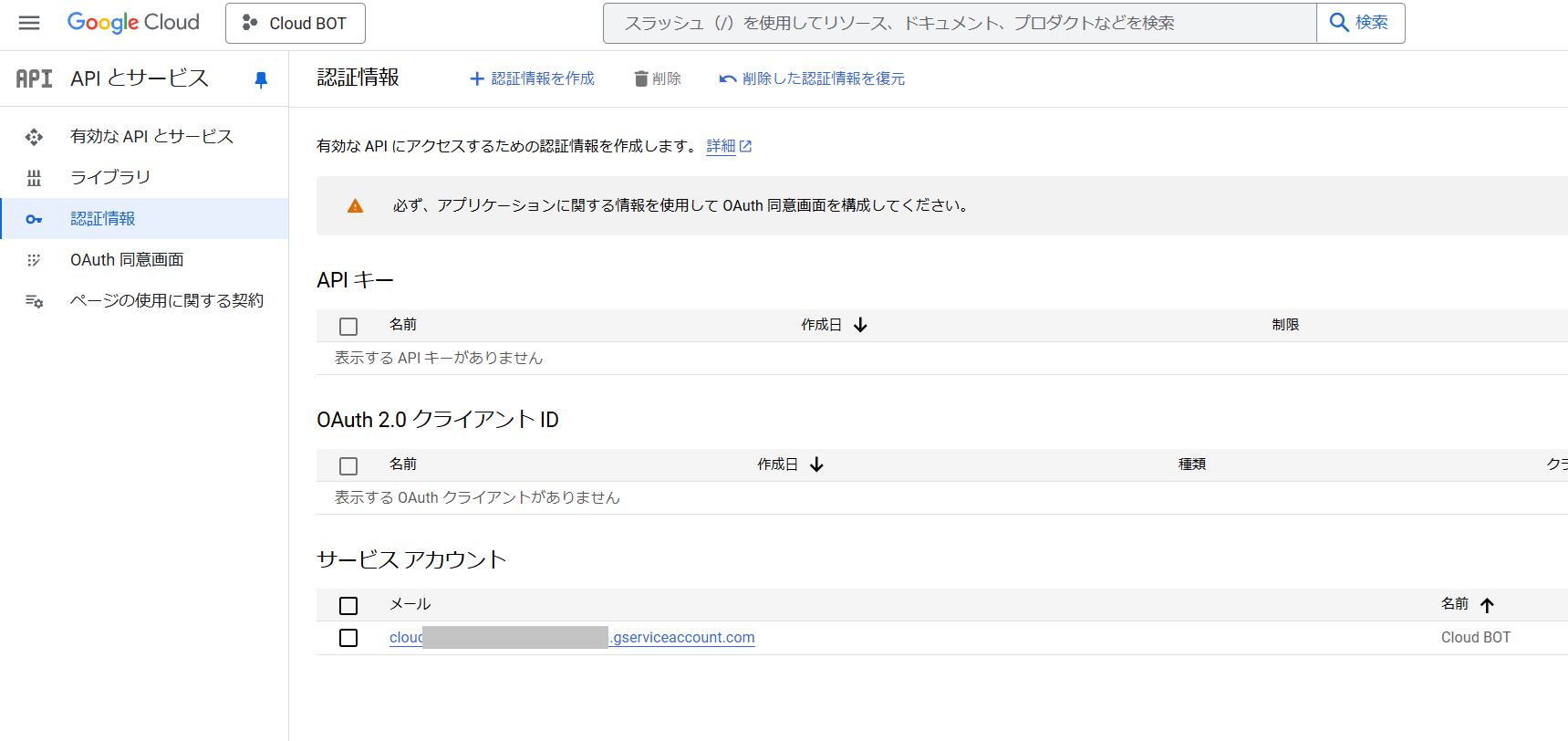Viewport: 1568px width, 741px height.
Task: Open ライブラリ menu item
Action: click(x=144, y=178)
